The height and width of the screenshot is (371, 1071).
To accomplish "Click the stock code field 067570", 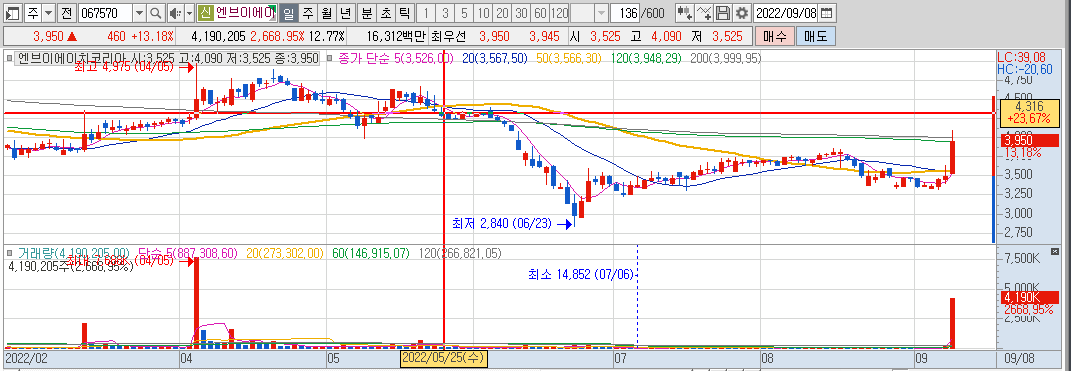I will [x=104, y=12].
